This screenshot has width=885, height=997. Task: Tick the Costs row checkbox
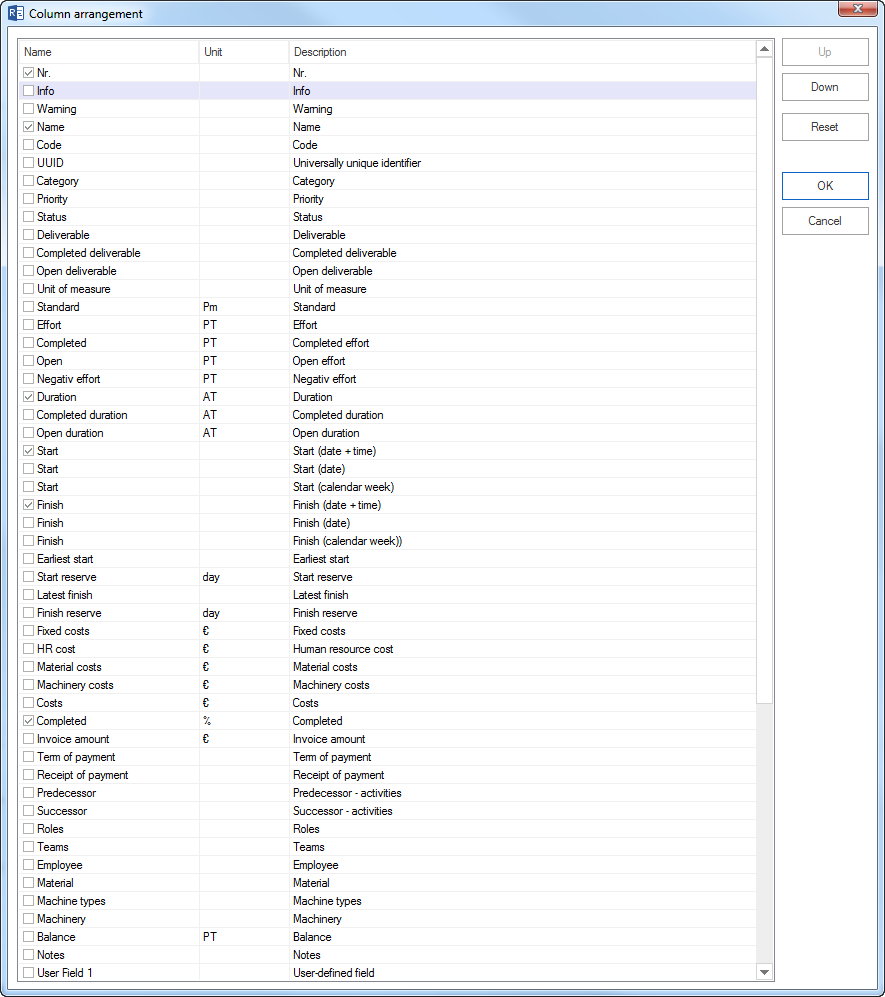coord(29,703)
